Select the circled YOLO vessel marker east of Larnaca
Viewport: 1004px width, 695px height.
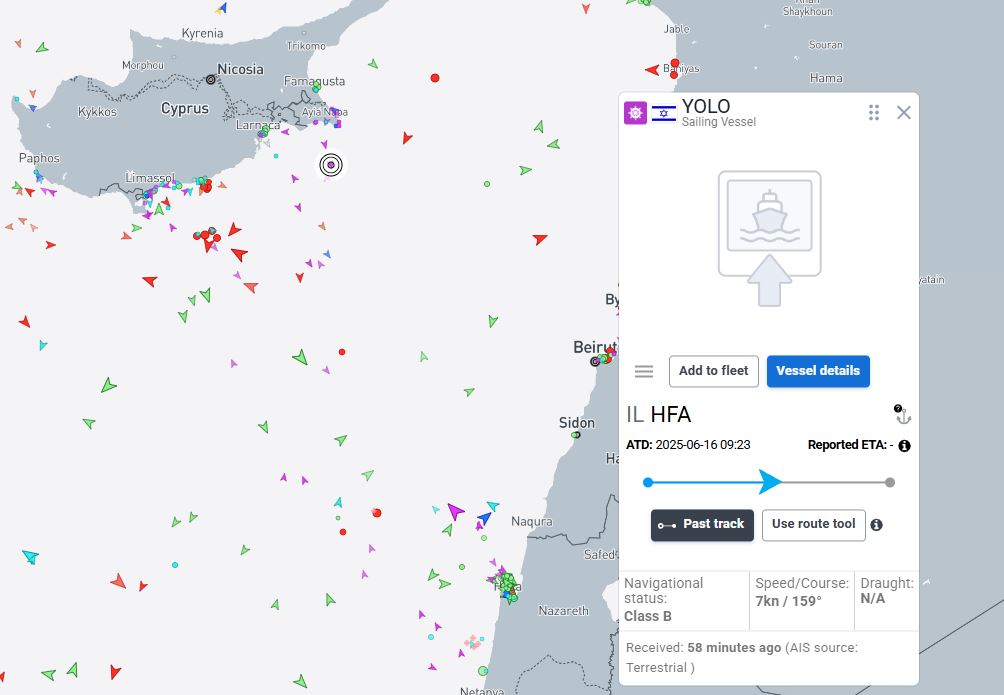[x=331, y=165]
